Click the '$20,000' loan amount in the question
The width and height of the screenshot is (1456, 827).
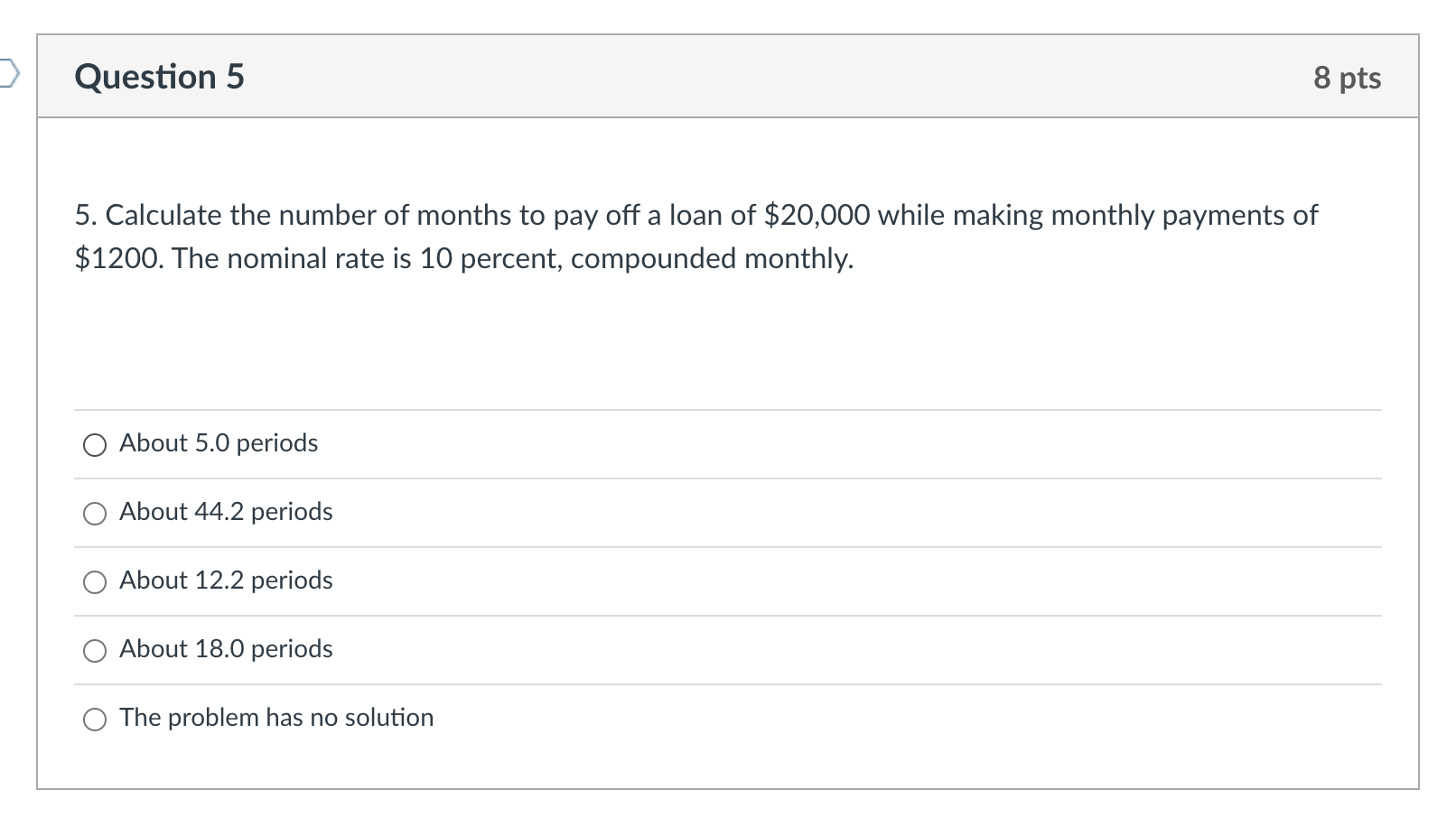point(817,216)
